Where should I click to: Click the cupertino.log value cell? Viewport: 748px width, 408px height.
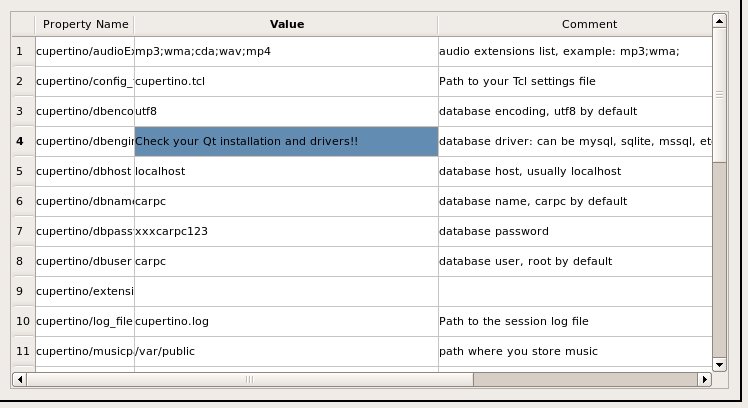tap(286, 321)
